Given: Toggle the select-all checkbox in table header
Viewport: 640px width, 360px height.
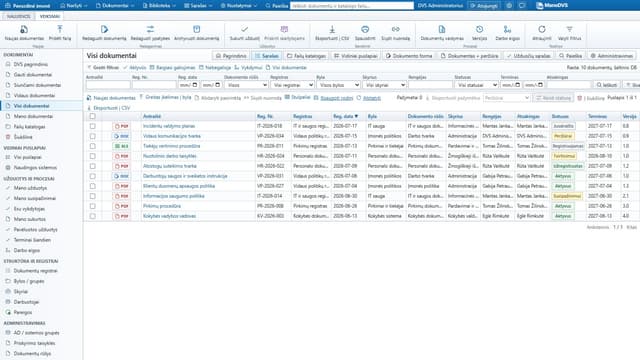Looking at the screenshot, I should coord(93,116).
